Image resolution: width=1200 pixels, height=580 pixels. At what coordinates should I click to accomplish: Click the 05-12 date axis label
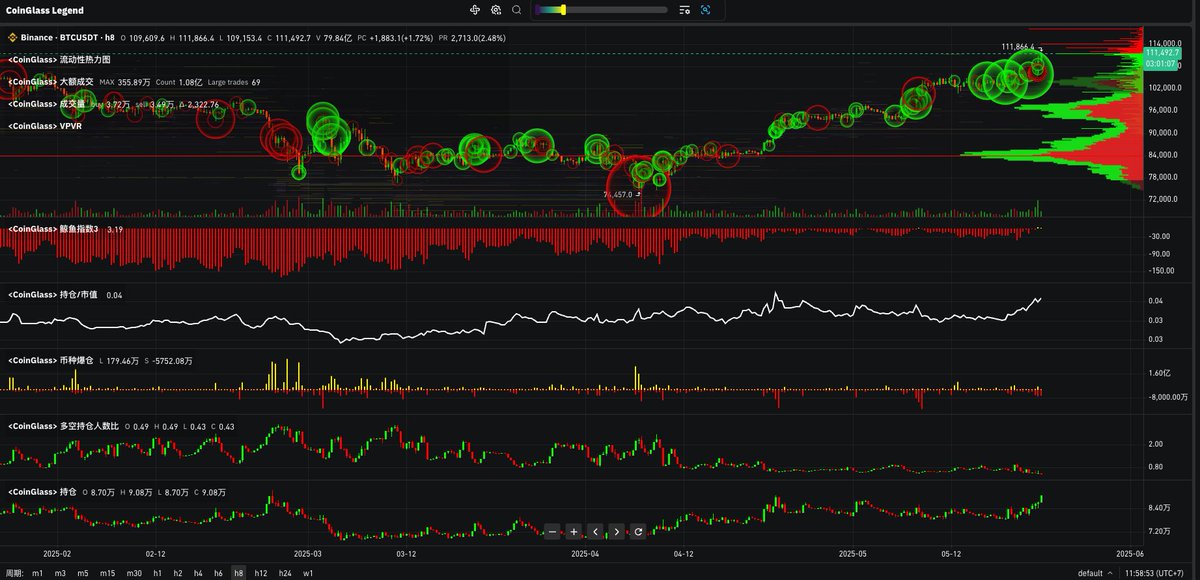pos(951,553)
